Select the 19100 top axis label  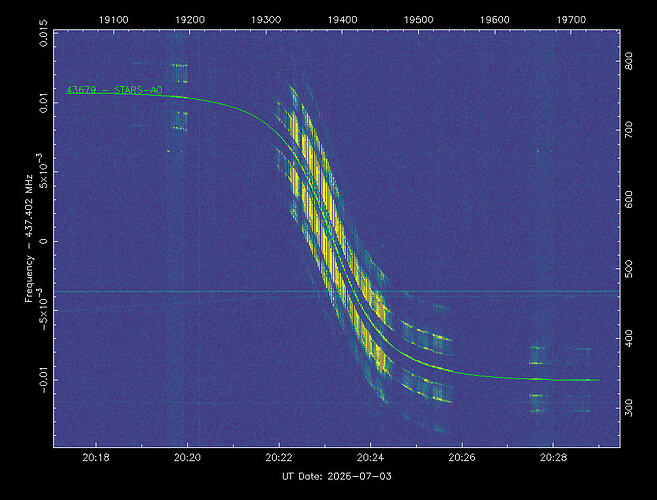[114, 20]
